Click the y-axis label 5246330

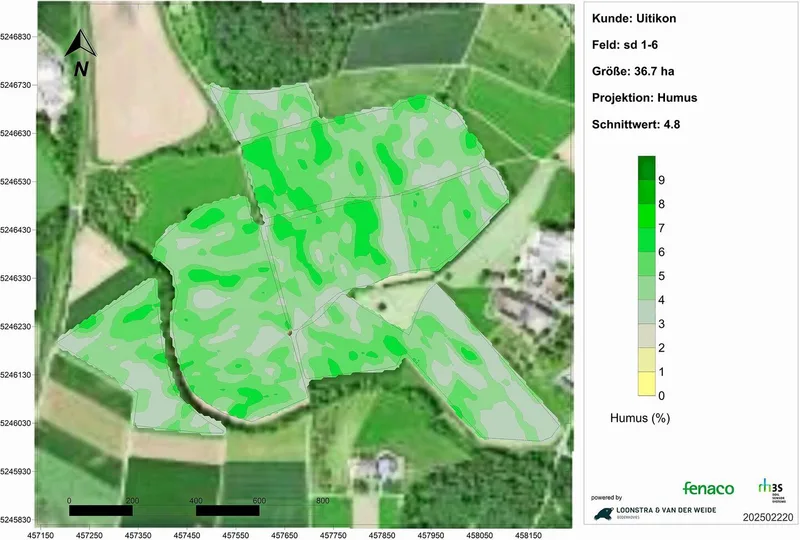tap(15, 278)
